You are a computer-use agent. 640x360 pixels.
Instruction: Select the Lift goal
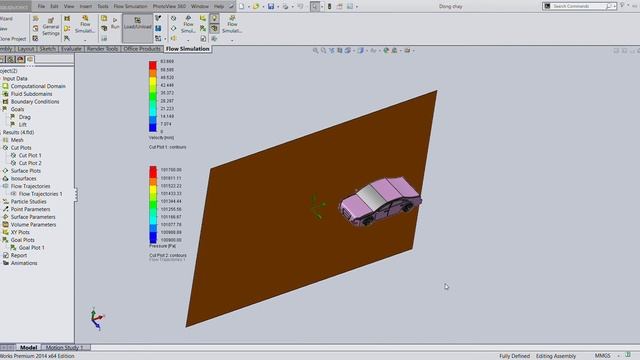click(22, 124)
